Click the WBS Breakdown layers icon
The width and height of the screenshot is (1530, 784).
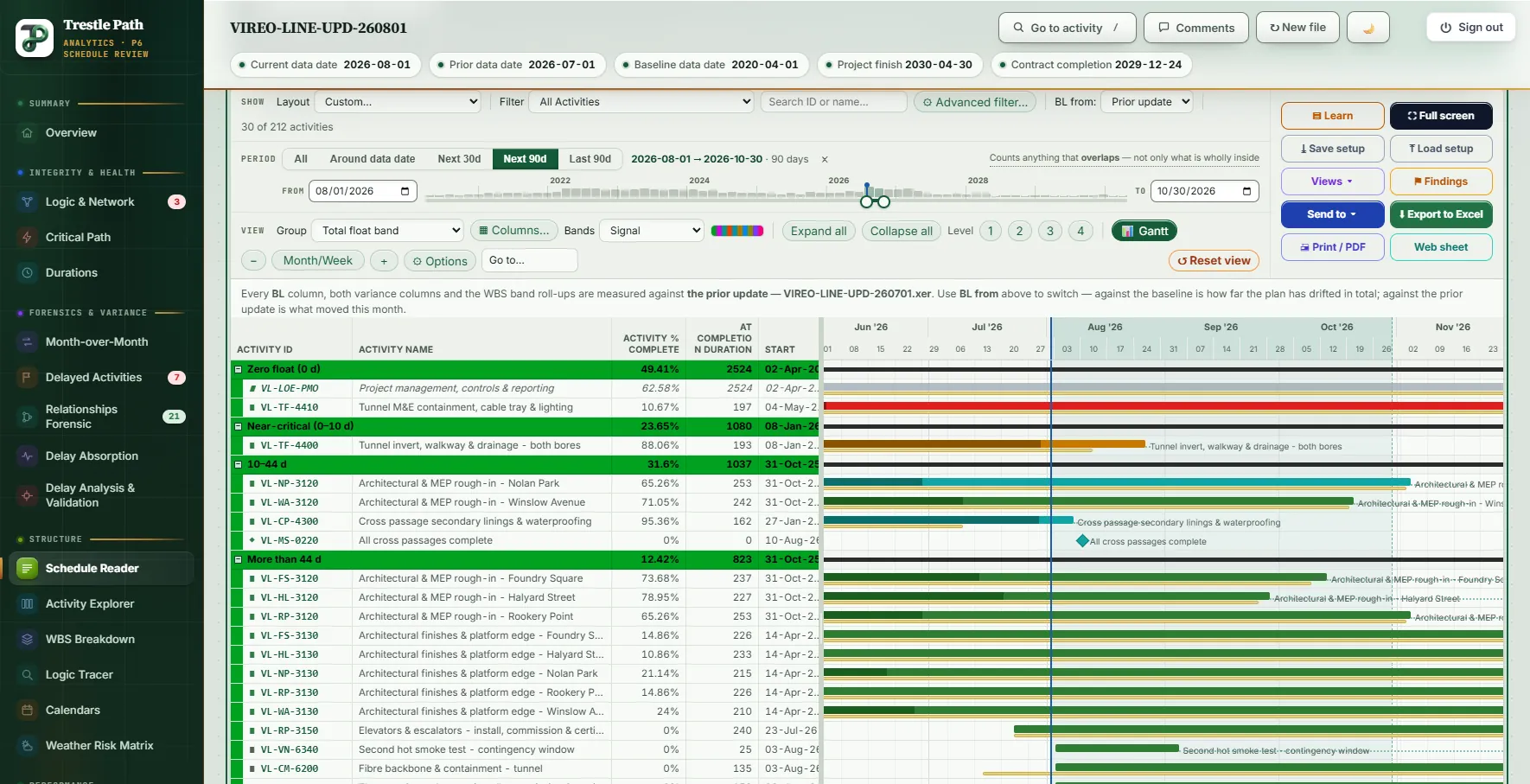tap(28, 640)
